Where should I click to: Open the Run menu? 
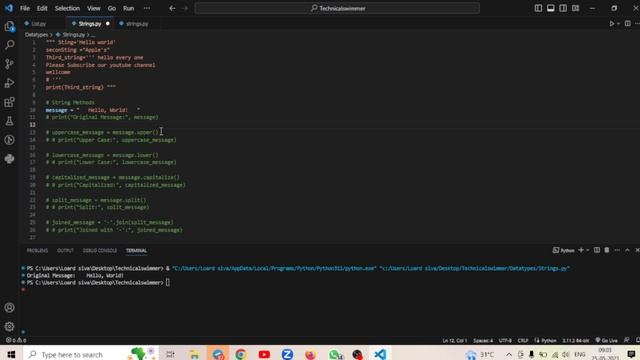[129, 8]
